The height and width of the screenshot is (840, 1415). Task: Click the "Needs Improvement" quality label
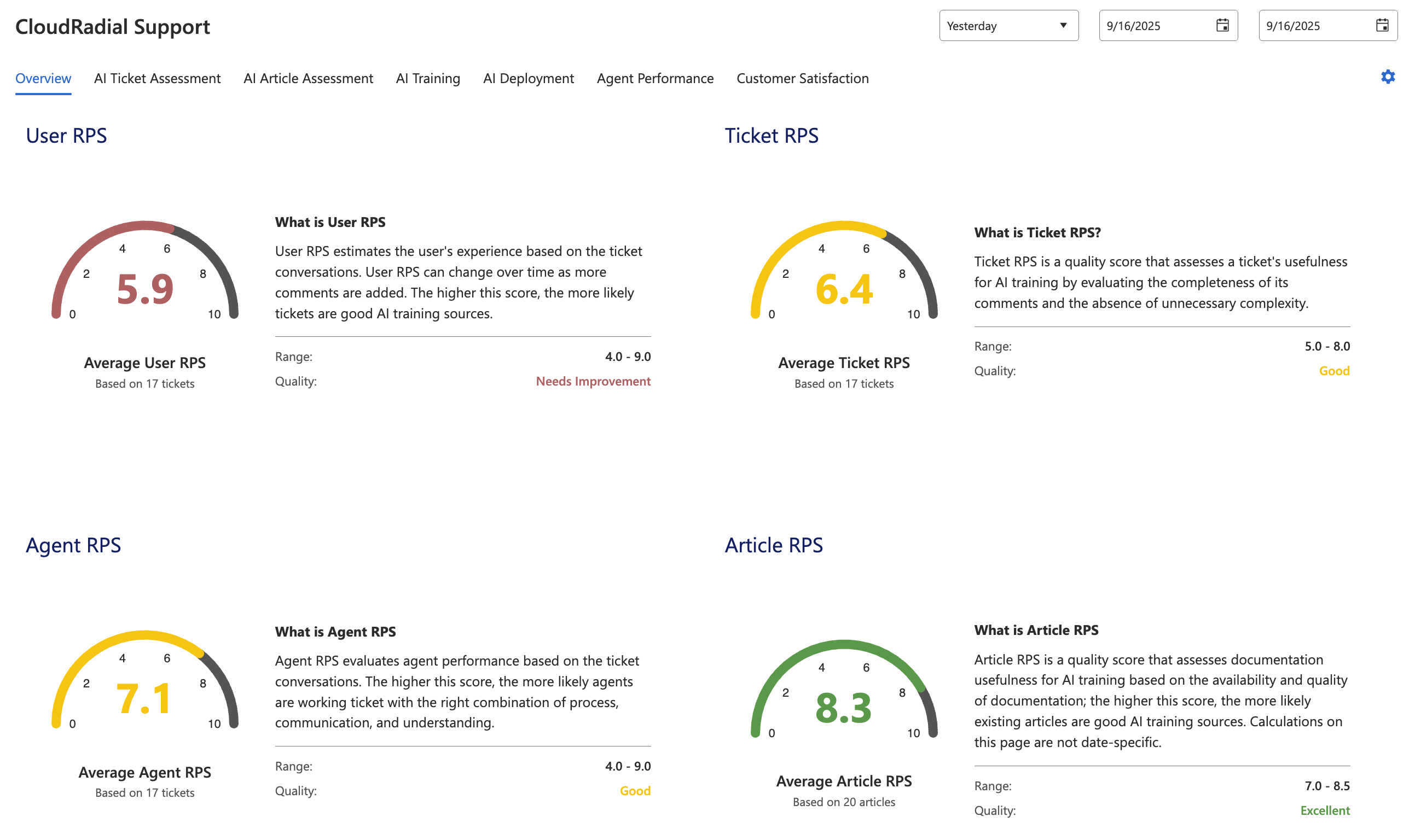click(x=592, y=382)
